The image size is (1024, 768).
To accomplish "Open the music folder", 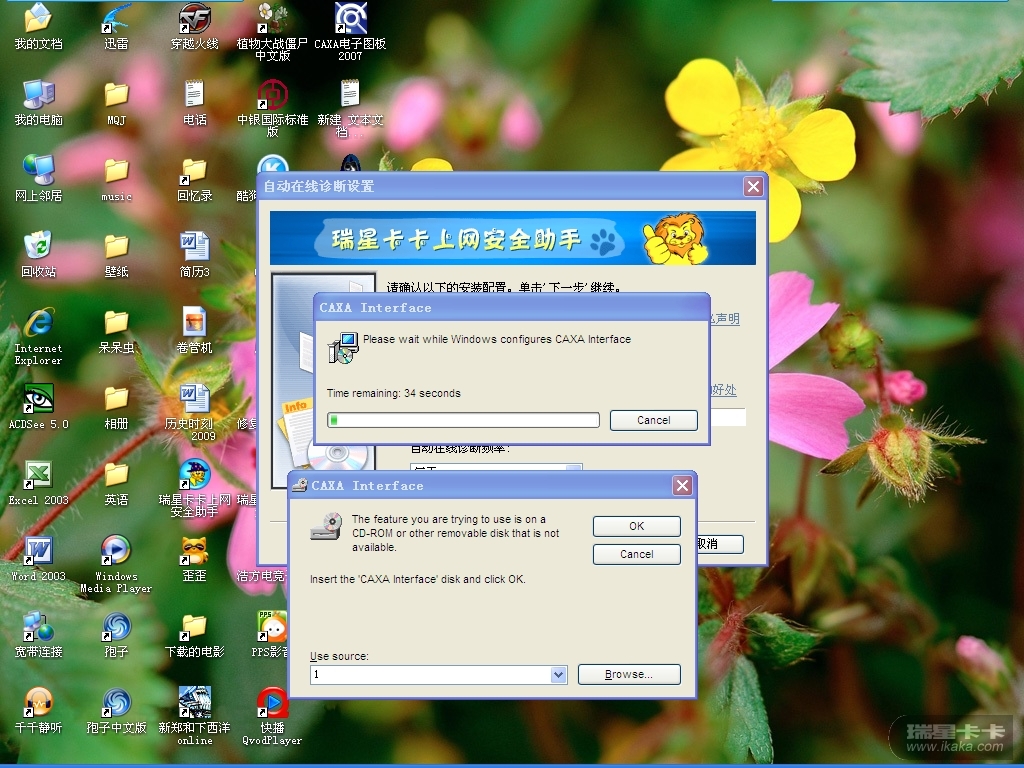I will pos(116,178).
